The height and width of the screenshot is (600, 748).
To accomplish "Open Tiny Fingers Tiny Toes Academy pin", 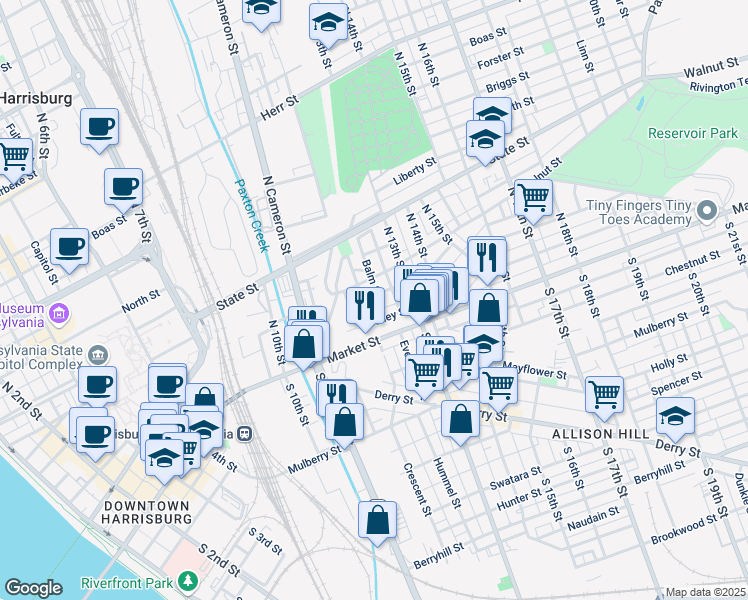I will click(x=707, y=211).
